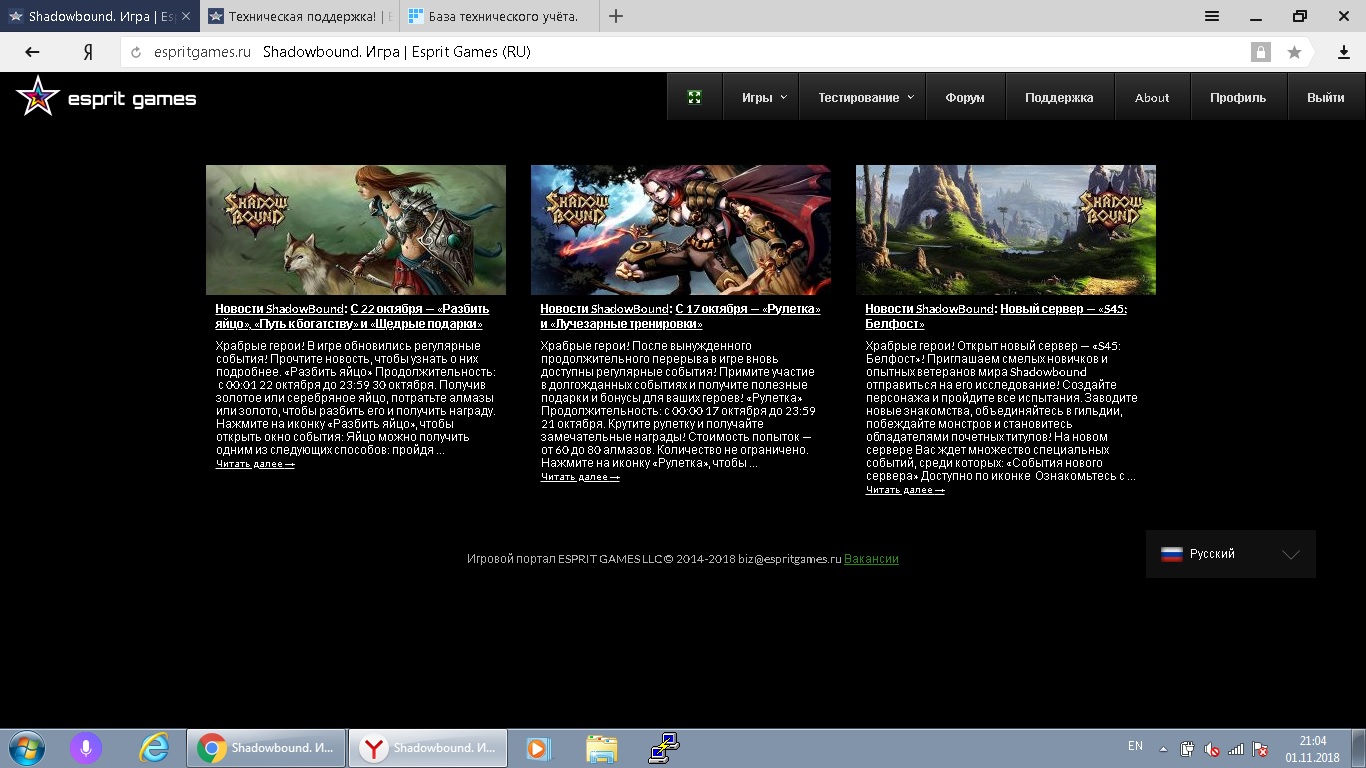Select Выйти to log out
Image resolution: width=1366 pixels, height=768 pixels.
click(x=1325, y=97)
